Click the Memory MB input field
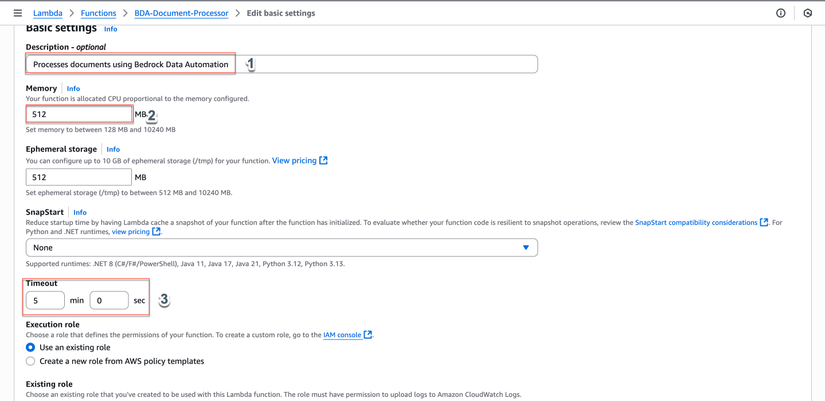825x401 pixels. tap(78, 114)
